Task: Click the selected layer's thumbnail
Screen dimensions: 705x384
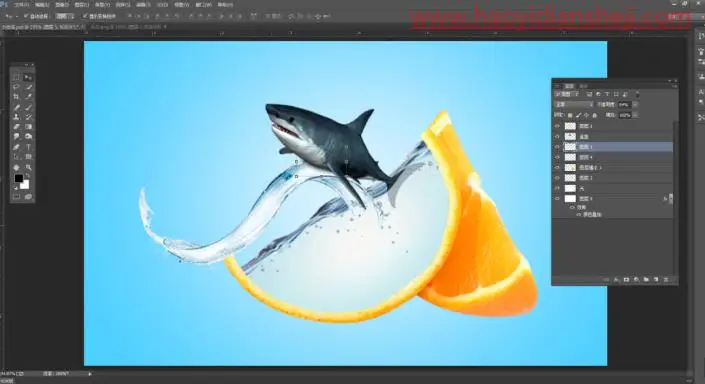Action: click(x=570, y=147)
